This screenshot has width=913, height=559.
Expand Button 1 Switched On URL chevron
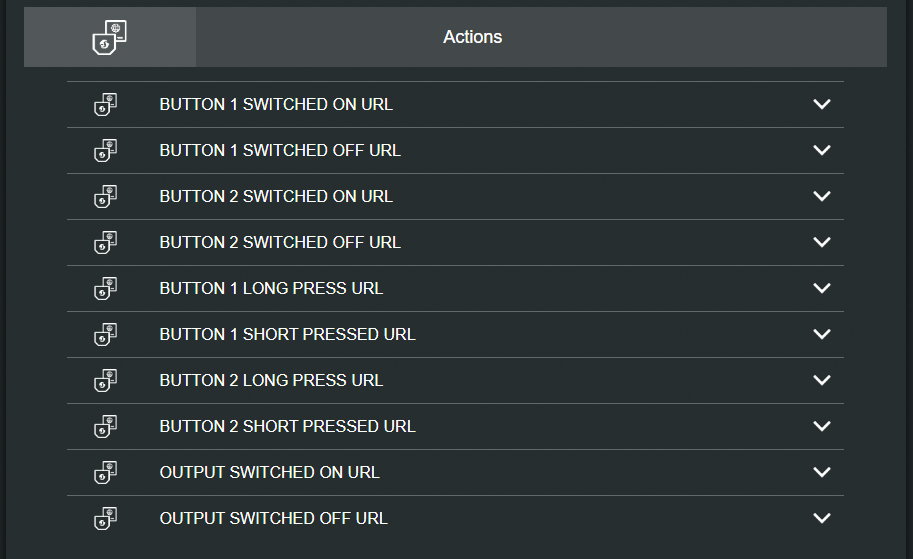822,104
